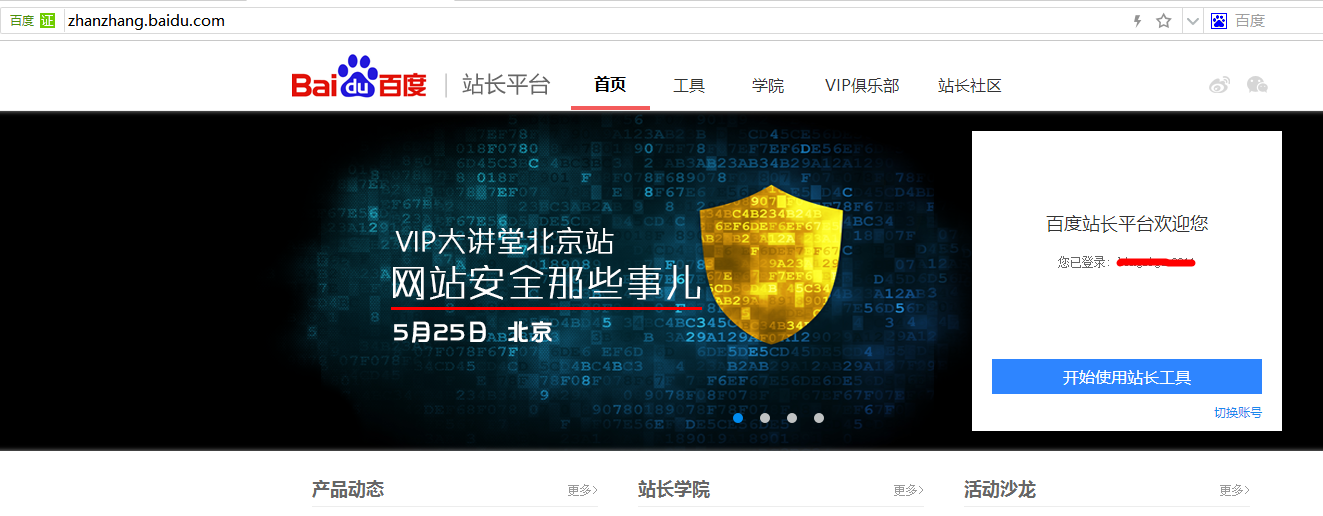Click the Baidu logo

pos(359,77)
